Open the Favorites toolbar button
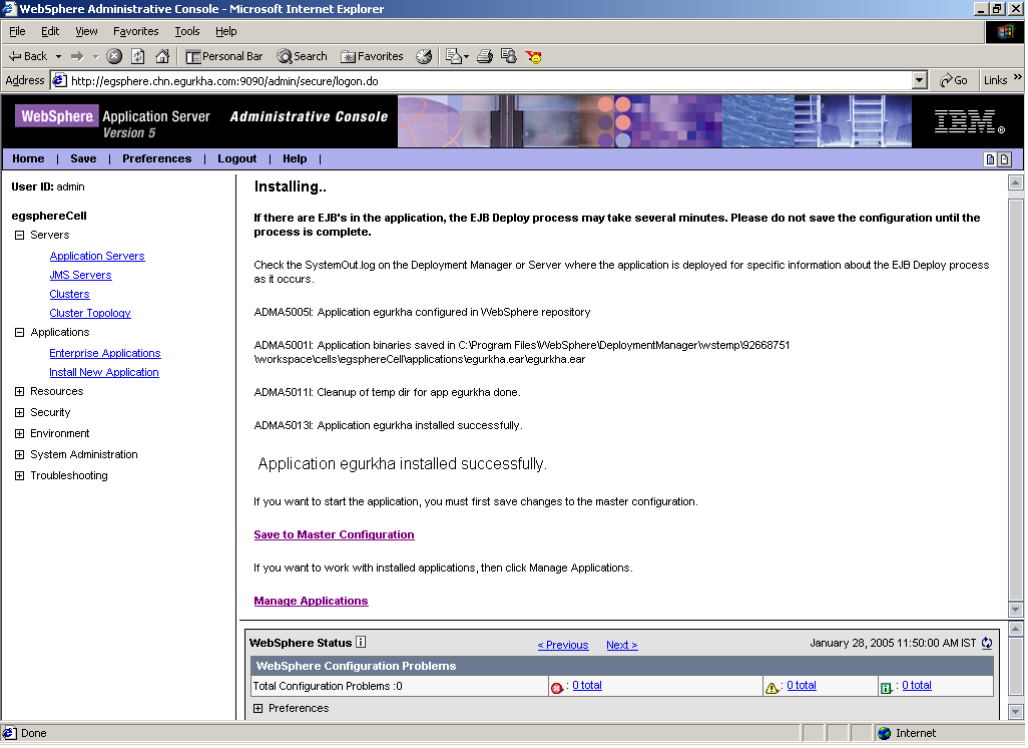The height and width of the screenshot is (748, 1028). 372,56
